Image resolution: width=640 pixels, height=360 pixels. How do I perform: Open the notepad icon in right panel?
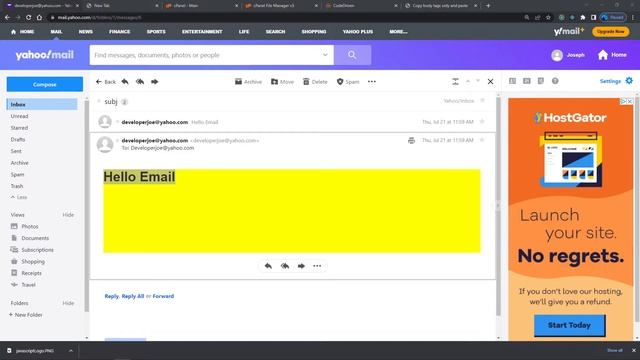click(x=541, y=81)
